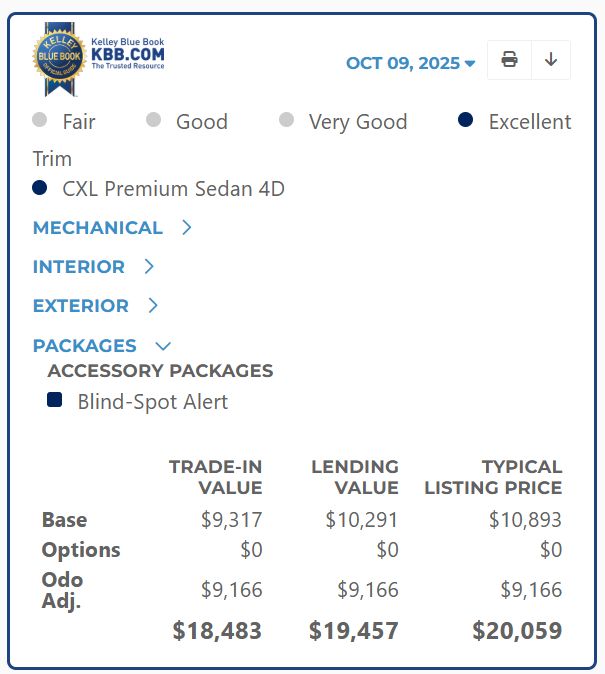The height and width of the screenshot is (674, 605).
Task: Toggle the Blind-Spot Alert checkbox
Action: point(55,401)
